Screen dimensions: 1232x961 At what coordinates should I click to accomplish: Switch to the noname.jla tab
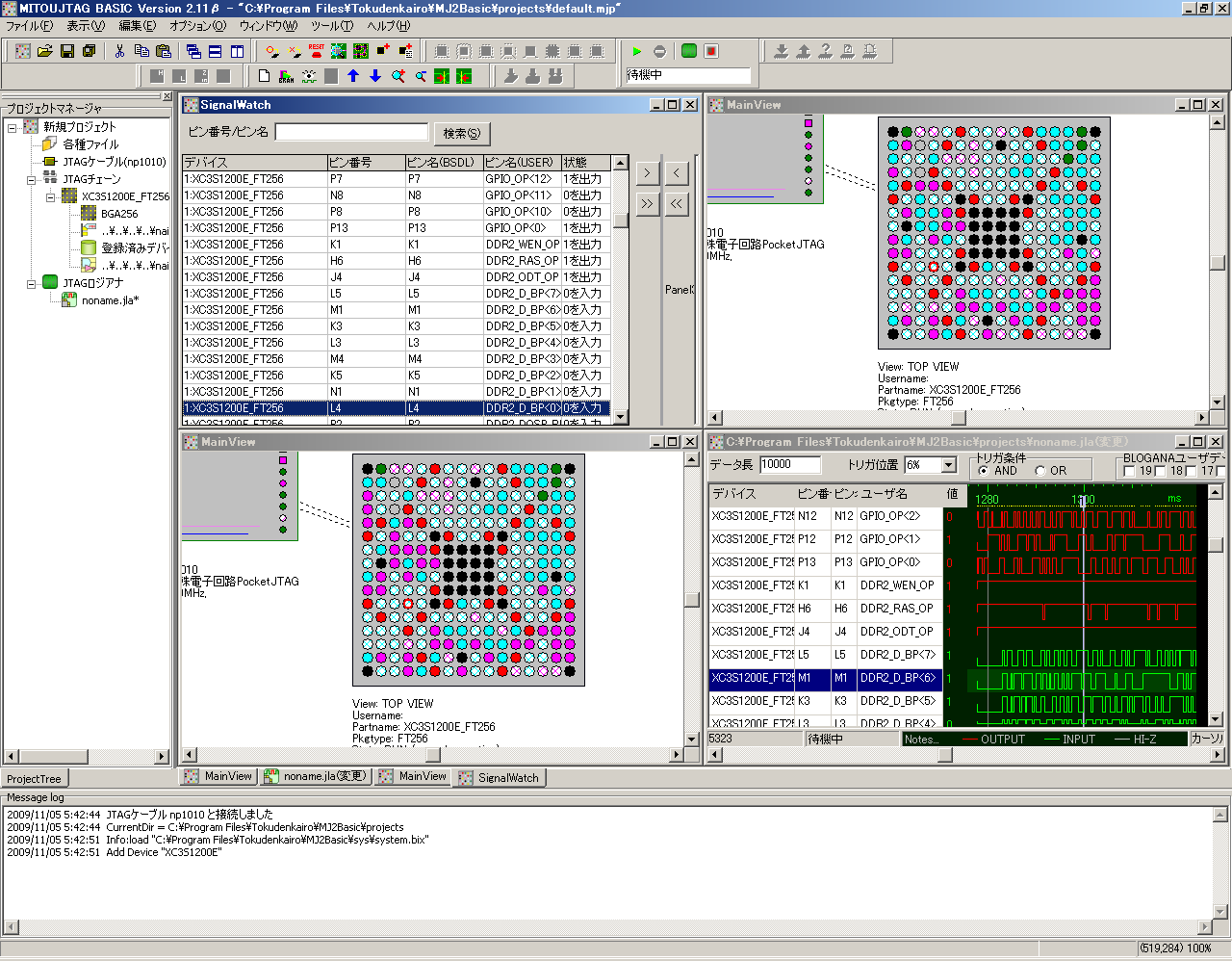(x=316, y=776)
